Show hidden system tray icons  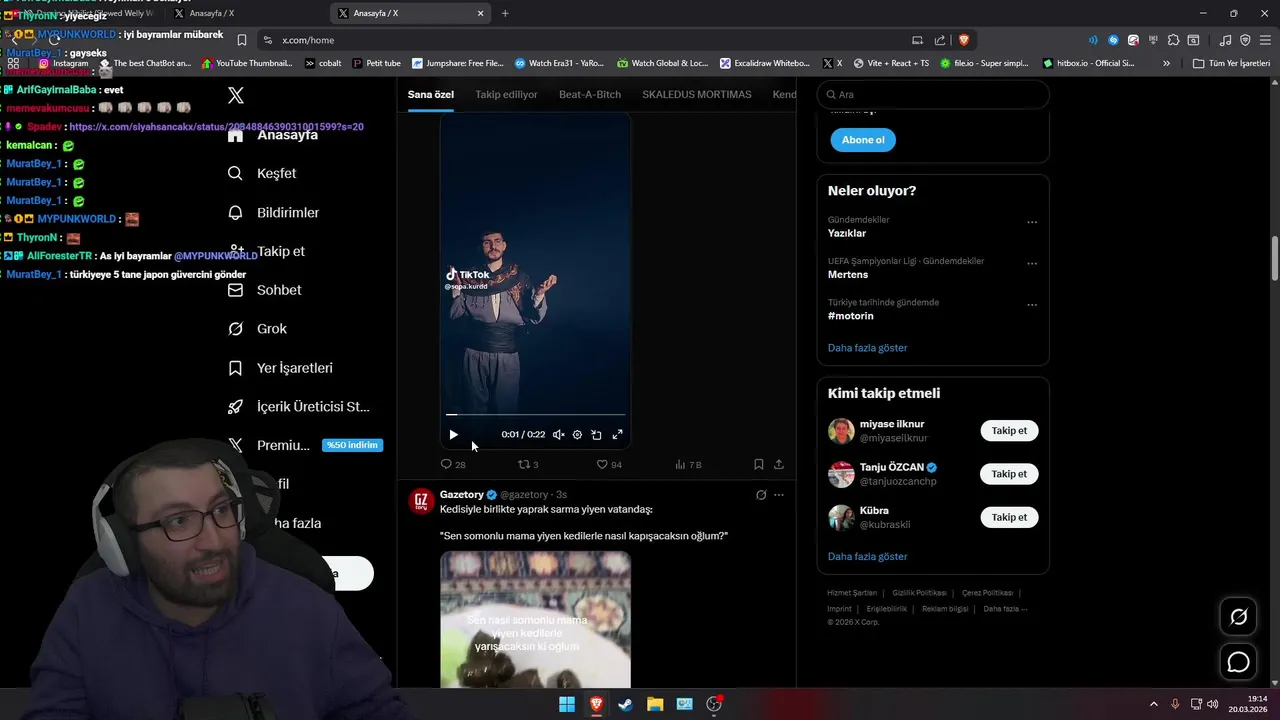pos(1153,704)
